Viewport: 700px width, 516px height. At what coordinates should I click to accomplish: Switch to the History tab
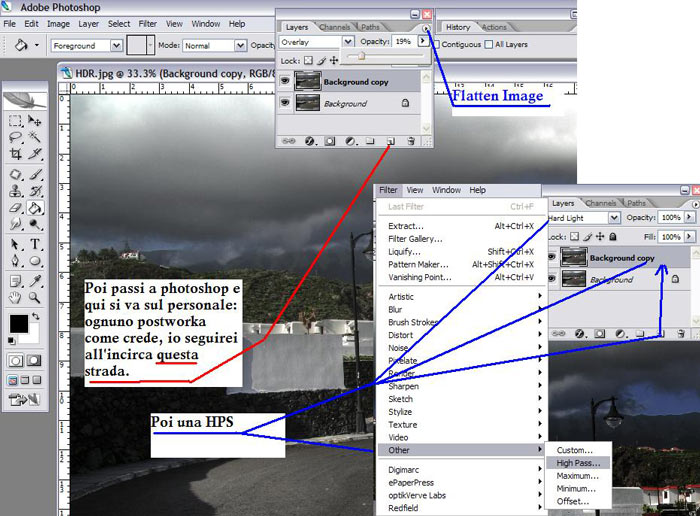click(459, 27)
